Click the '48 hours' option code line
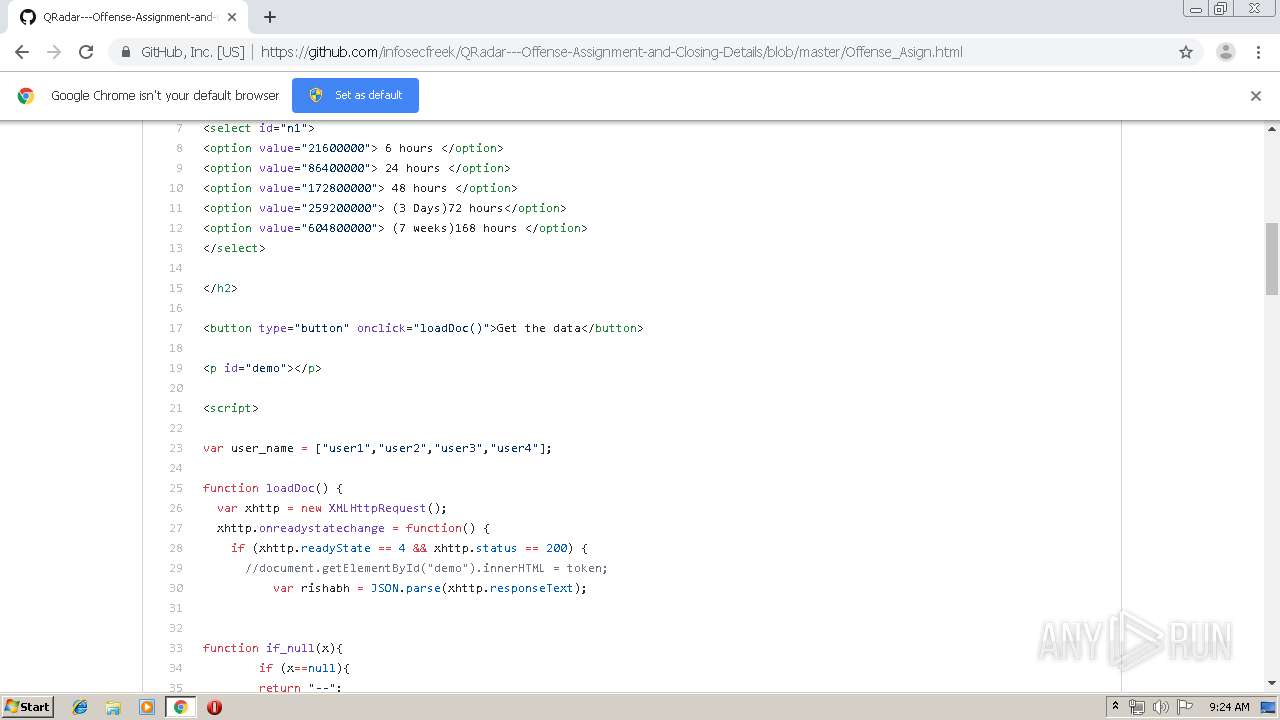 (360, 188)
